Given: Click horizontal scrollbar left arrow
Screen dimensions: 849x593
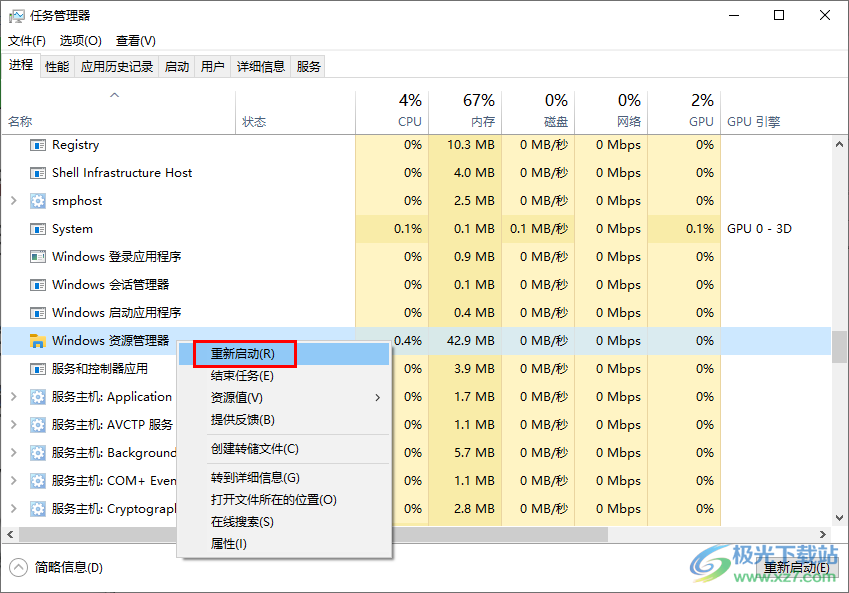Looking at the screenshot, I should pyautogui.click(x=10, y=535).
